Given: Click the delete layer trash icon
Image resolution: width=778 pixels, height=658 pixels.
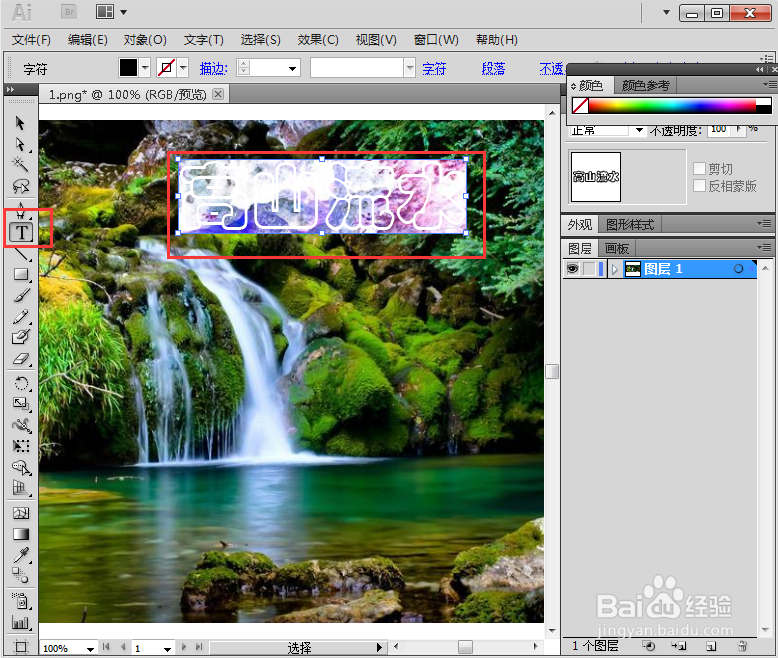Looking at the screenshot, I should (742, 646).
